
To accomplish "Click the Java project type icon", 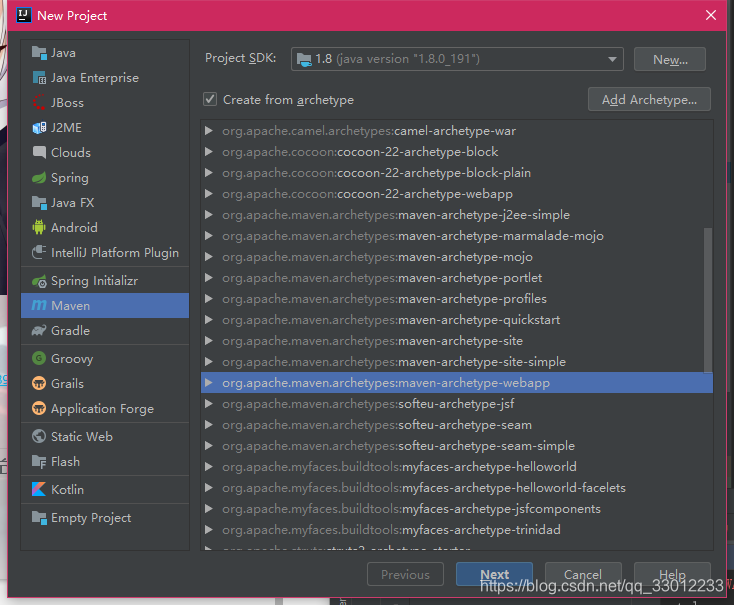I will coord(39,53).
